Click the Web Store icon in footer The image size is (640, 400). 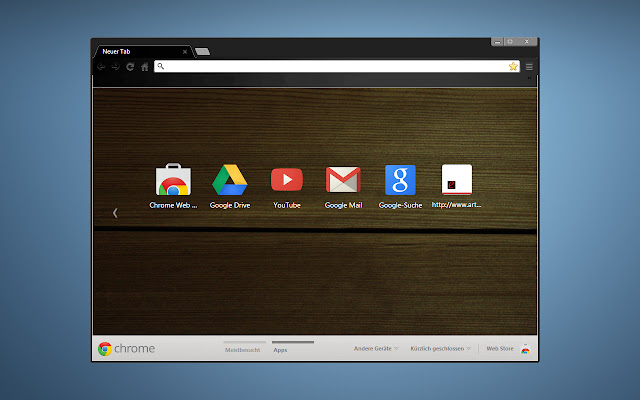525,349
